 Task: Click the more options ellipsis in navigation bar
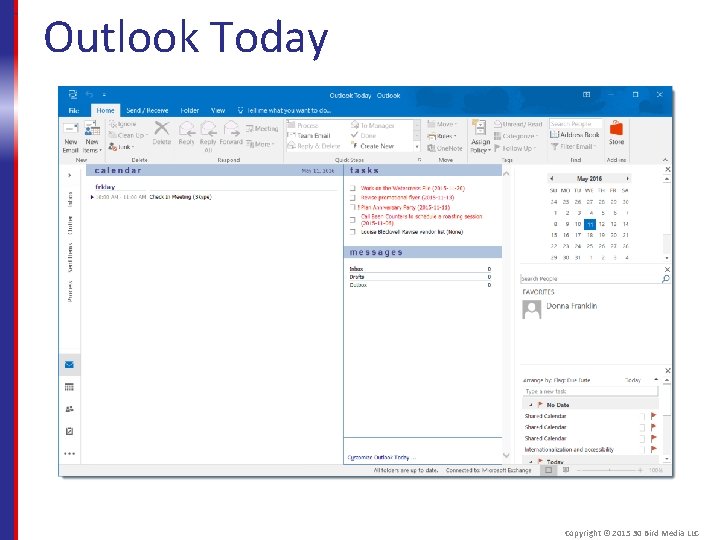coord(69,454)
